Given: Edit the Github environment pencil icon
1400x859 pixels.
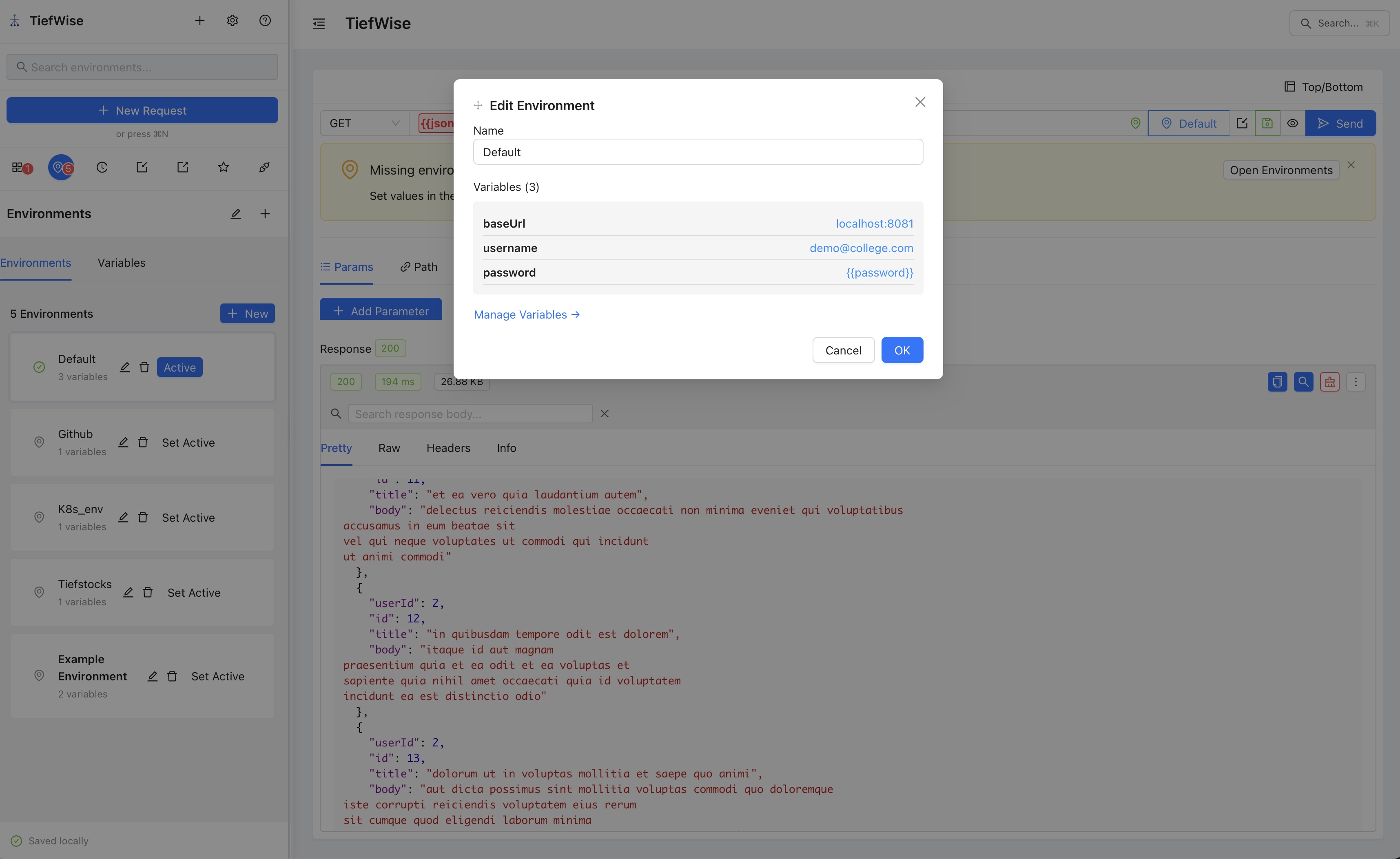Looking at the screenshot, I should click(x=123, y=443).
